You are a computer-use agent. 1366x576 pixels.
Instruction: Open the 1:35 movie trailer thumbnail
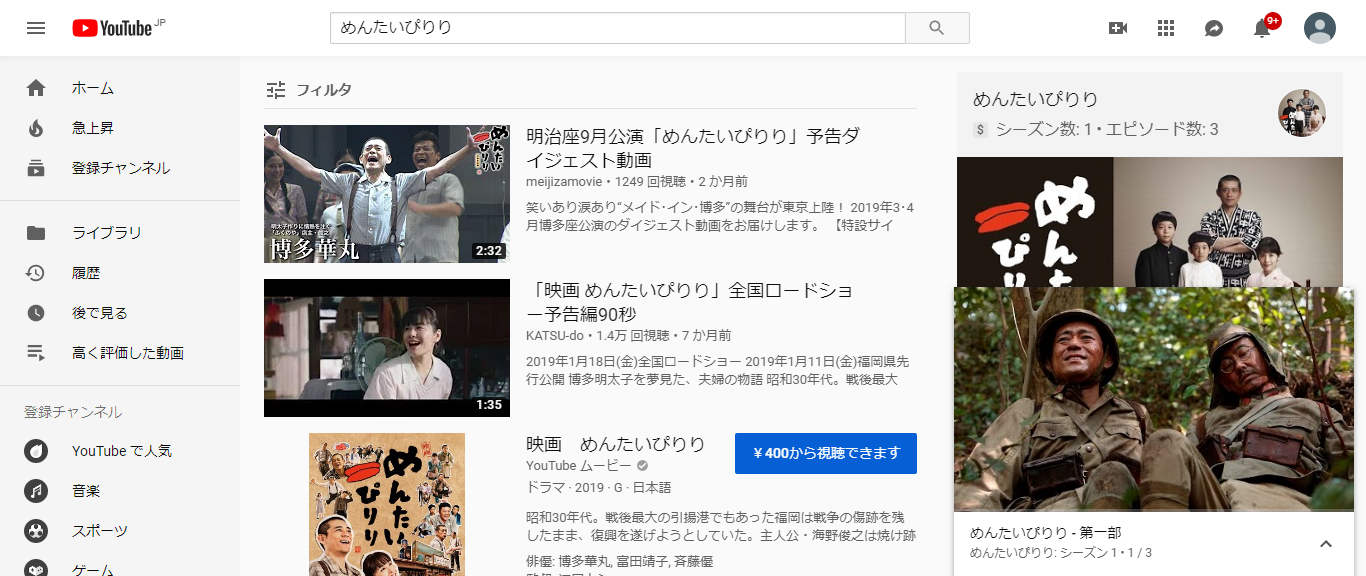386,348
